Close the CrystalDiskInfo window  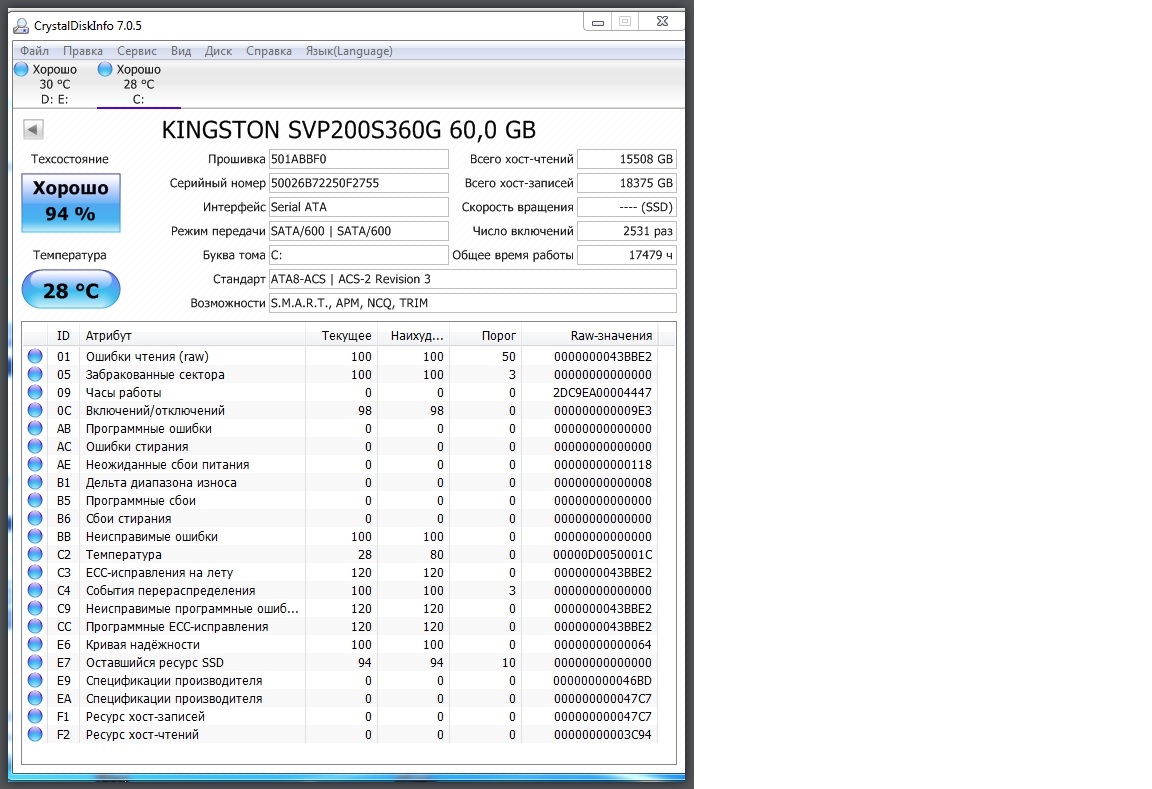point(662,22)
